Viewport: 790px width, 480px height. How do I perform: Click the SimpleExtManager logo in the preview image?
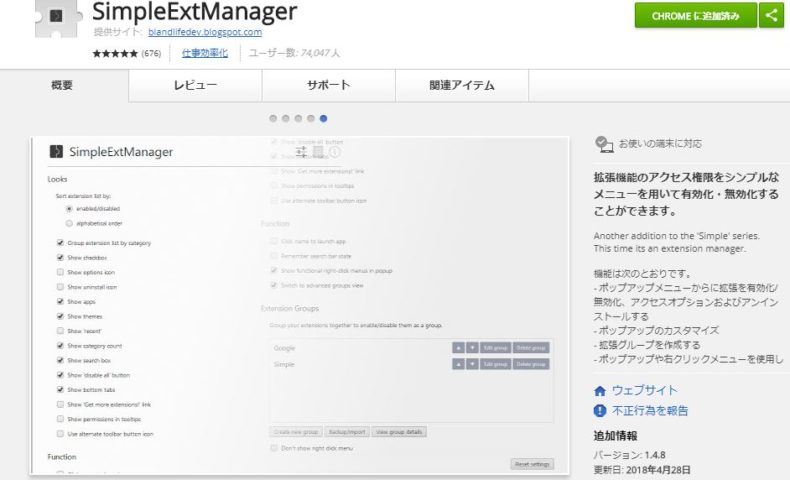tap(56, 152)
